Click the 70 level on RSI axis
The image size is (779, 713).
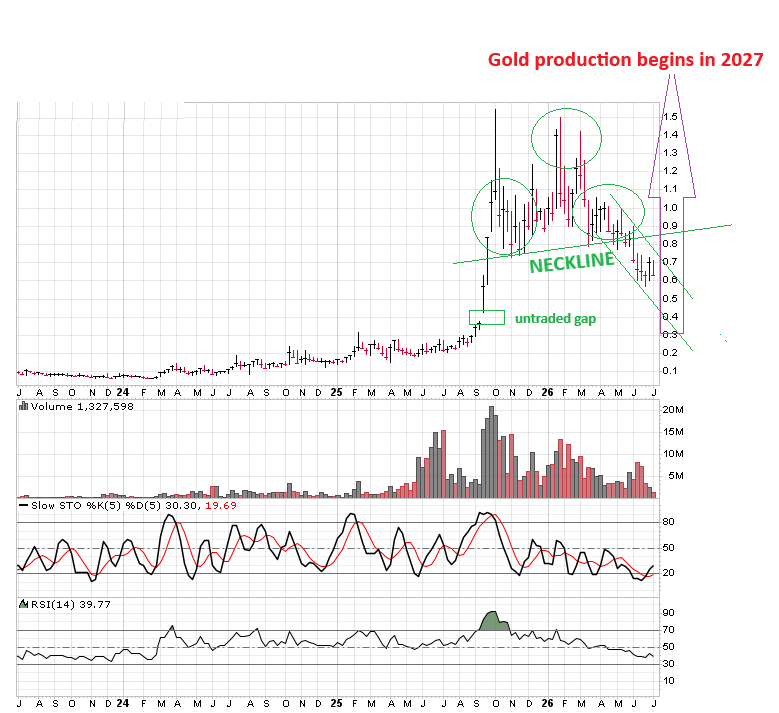point(669,630)
